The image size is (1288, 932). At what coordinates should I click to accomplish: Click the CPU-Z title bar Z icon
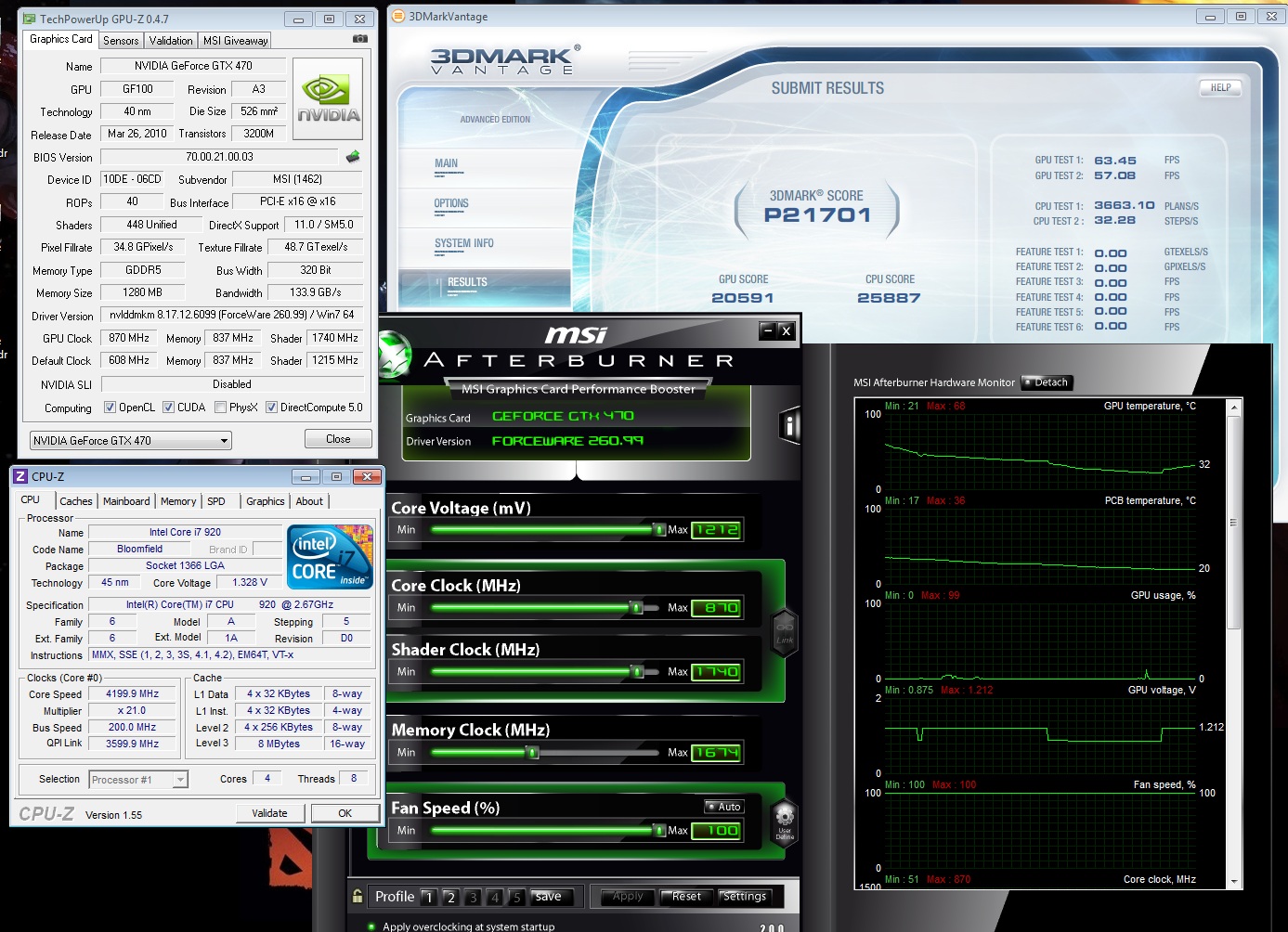[20, 476]
